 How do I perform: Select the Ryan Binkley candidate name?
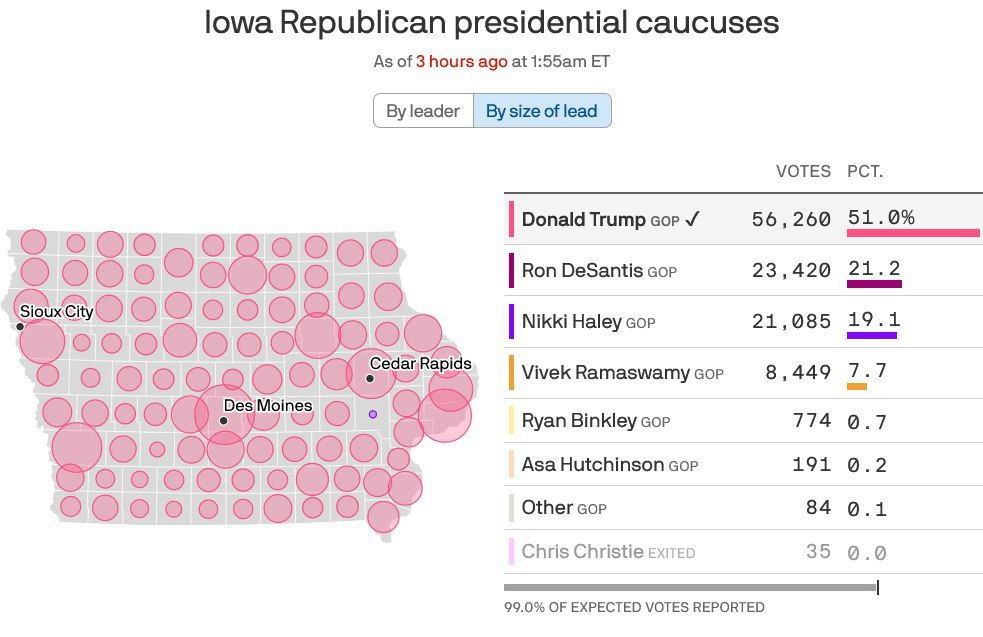[x=579, y=421]
